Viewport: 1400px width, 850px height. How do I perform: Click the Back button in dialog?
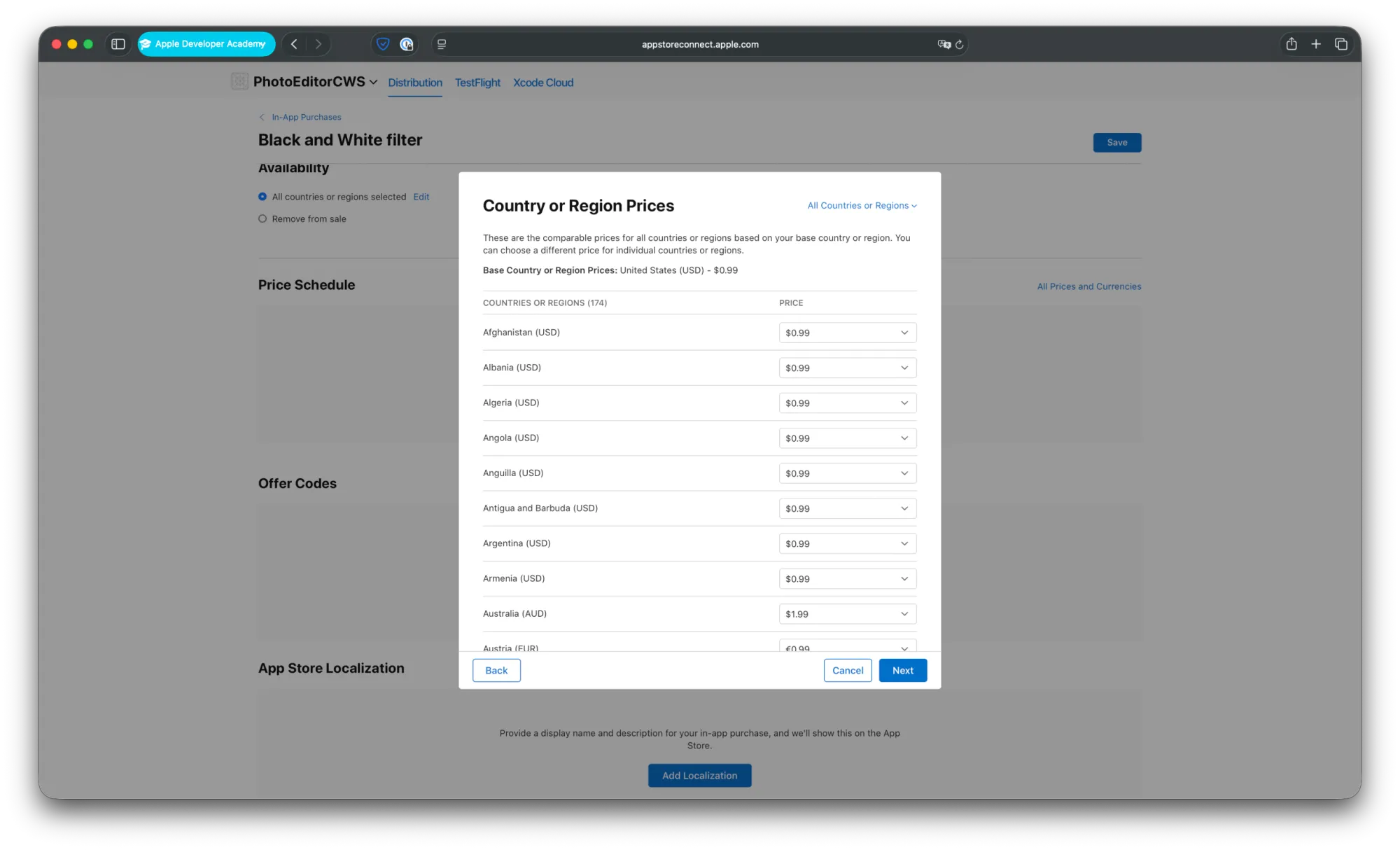coord(496,671)
